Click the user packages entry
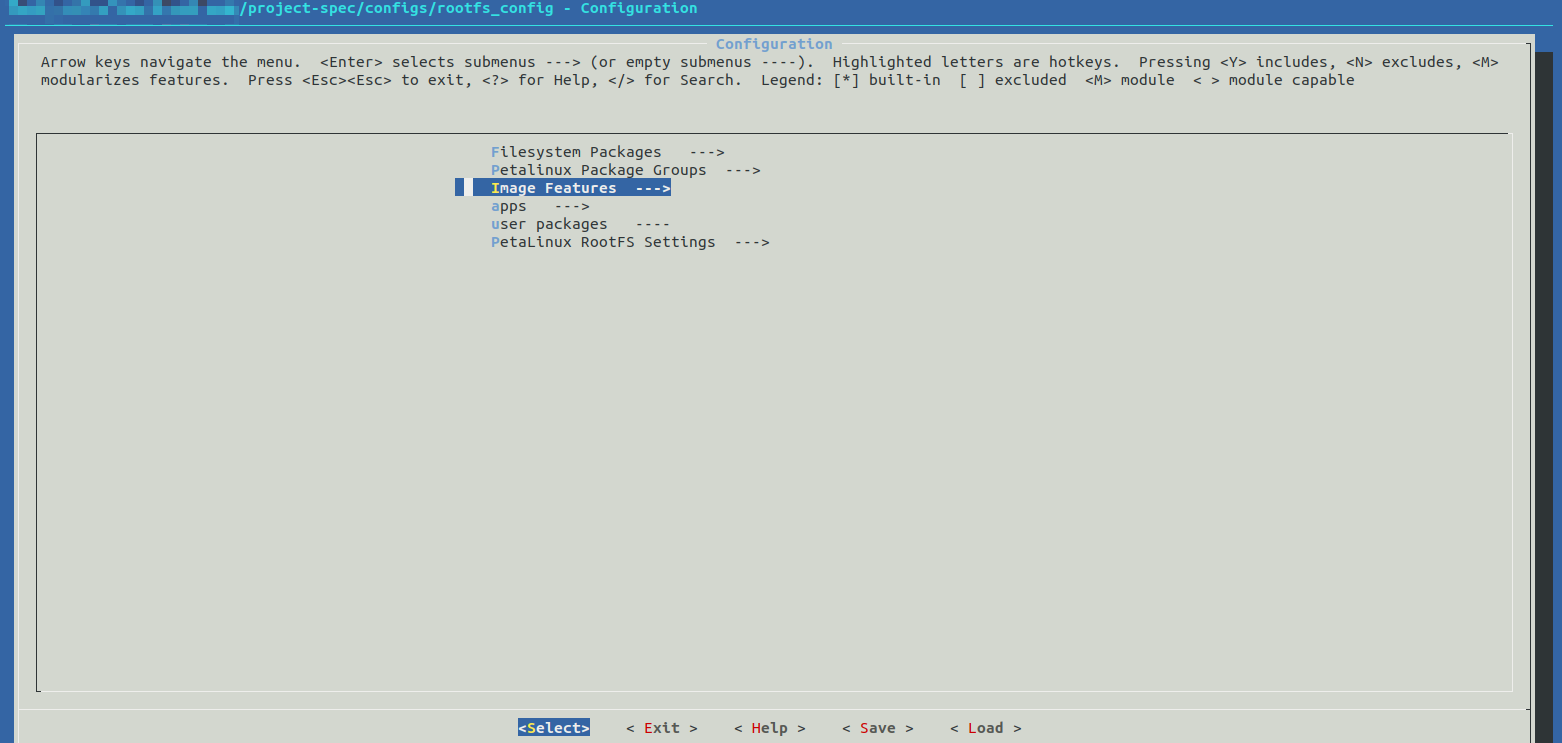 (x=548, y=224)
